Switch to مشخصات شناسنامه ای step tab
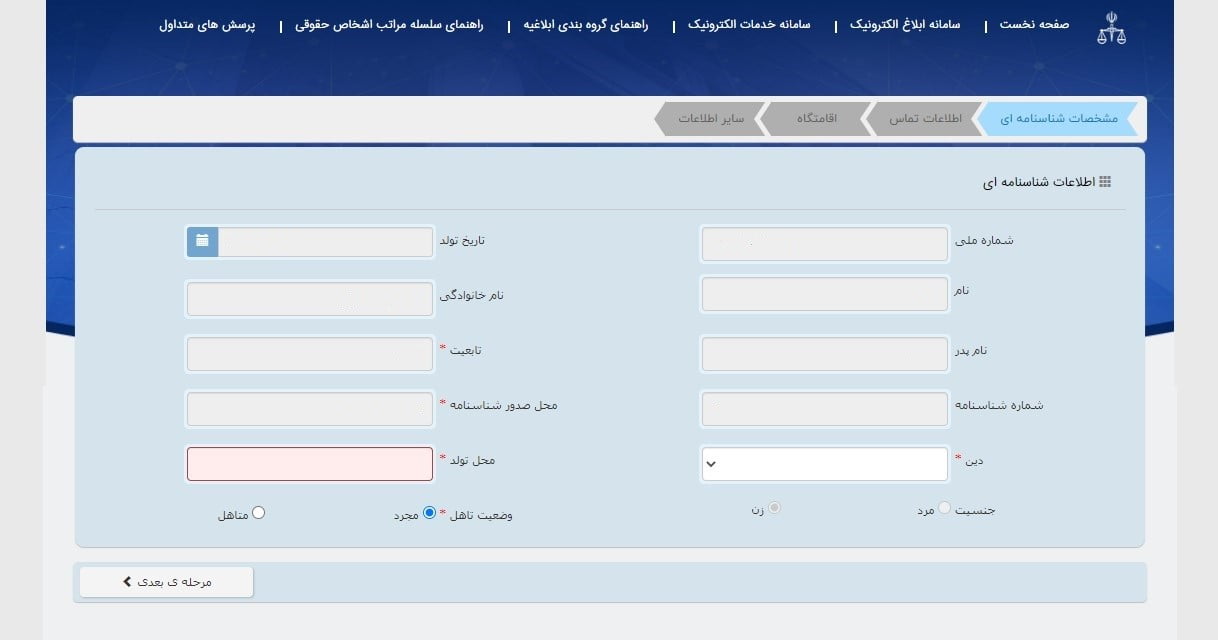This screenshot has width=1218, height=640. (x=1059, y=118)
